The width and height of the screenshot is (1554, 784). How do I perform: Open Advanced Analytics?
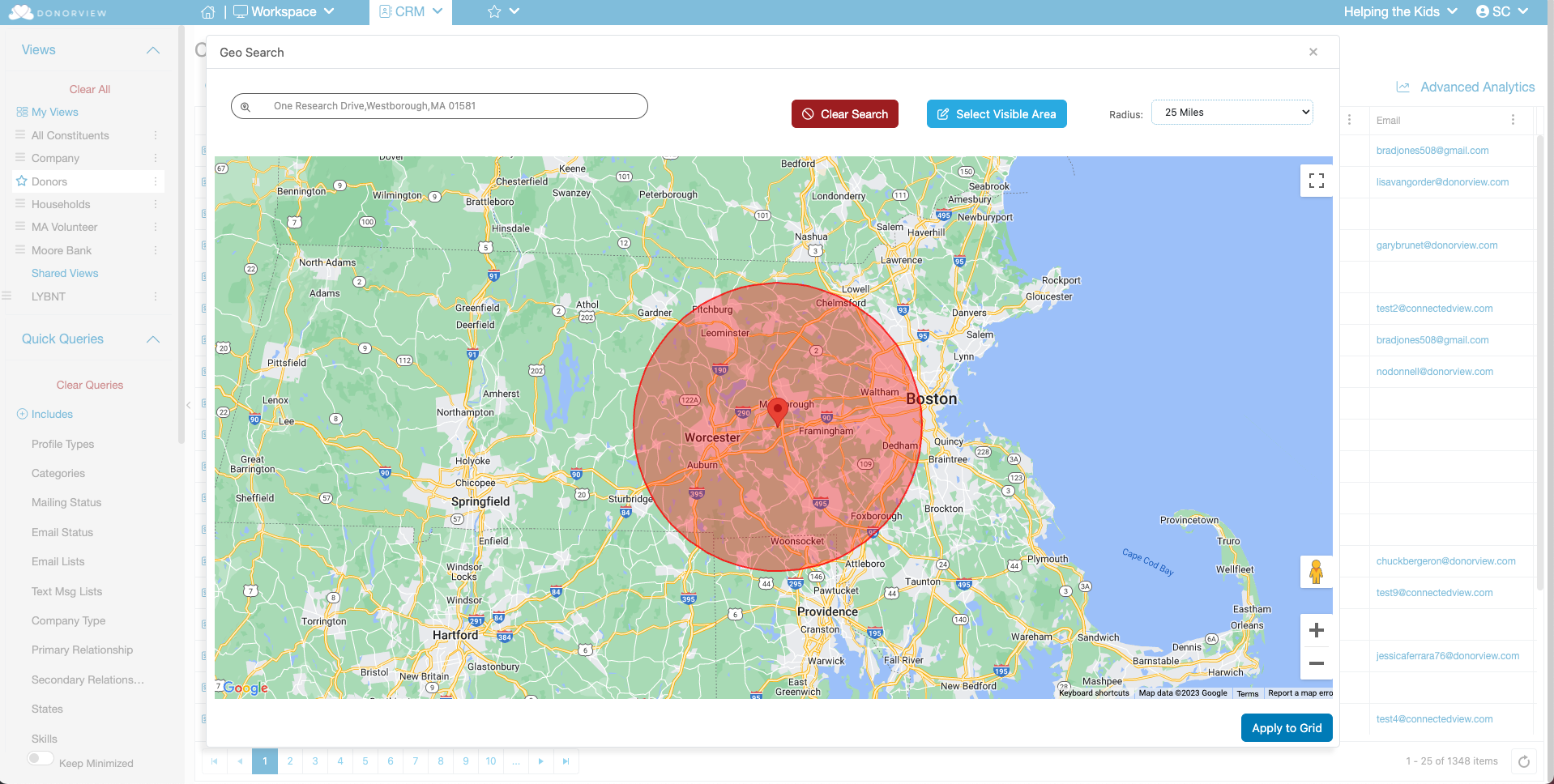[x=1466, y=87]
